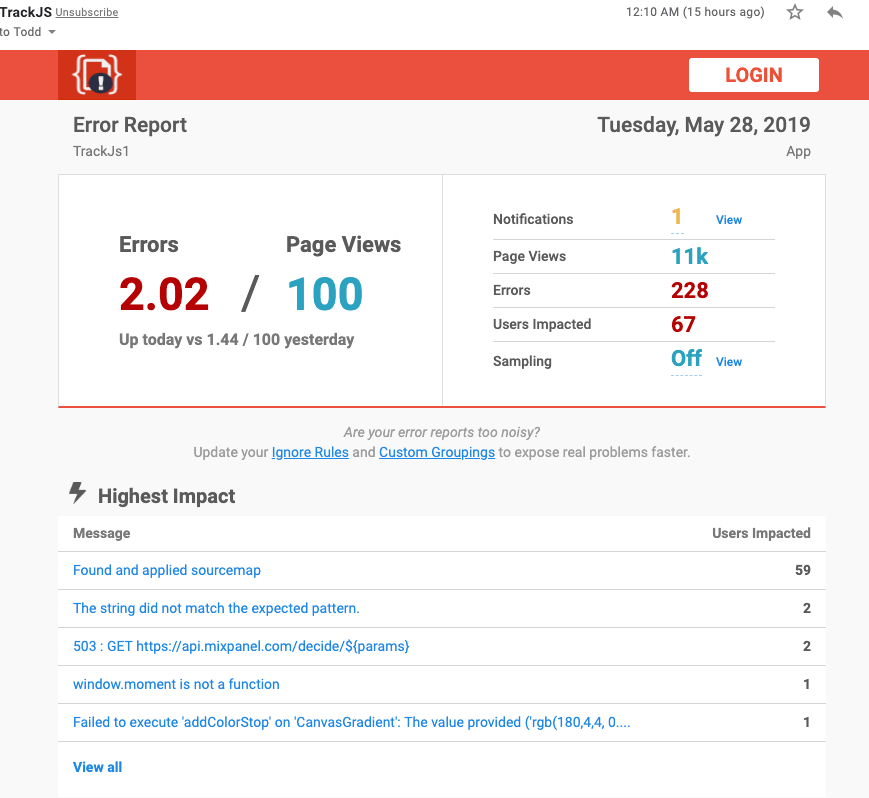Click the 'App' label under the date
The image size is (869, 798).
pyautogui.click(x=798, y=152)
